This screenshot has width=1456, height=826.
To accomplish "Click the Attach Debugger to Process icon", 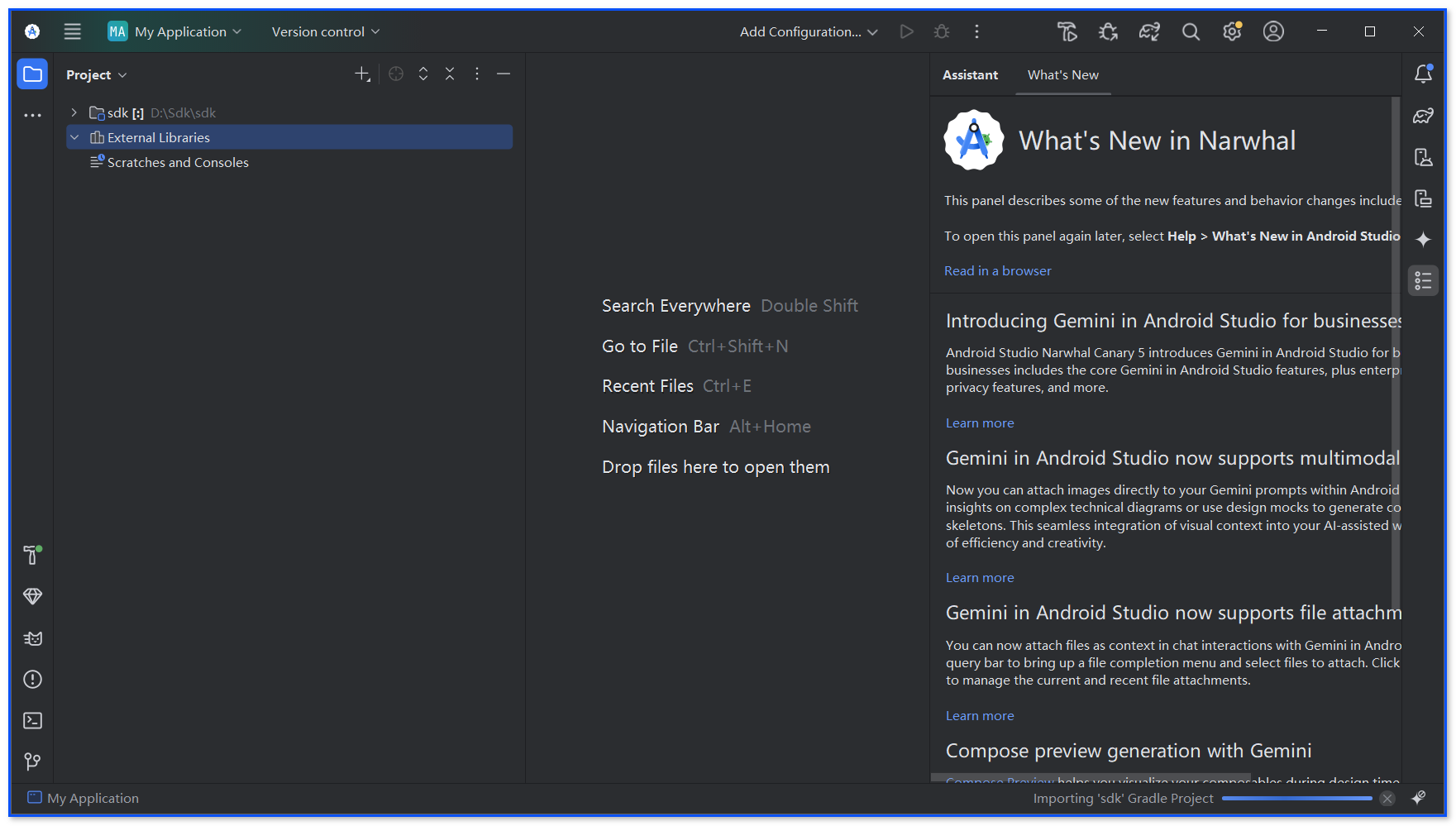I will pos(1108,31).
